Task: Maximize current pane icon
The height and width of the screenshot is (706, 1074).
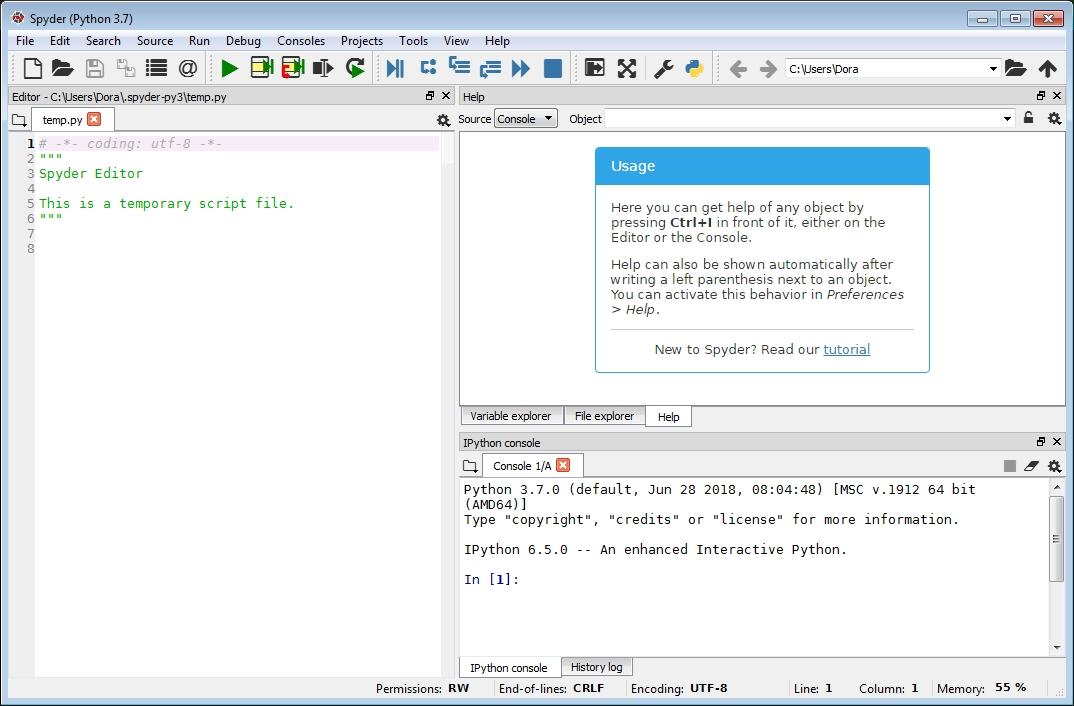Action: pyautogui.click(x=595, y=68)
